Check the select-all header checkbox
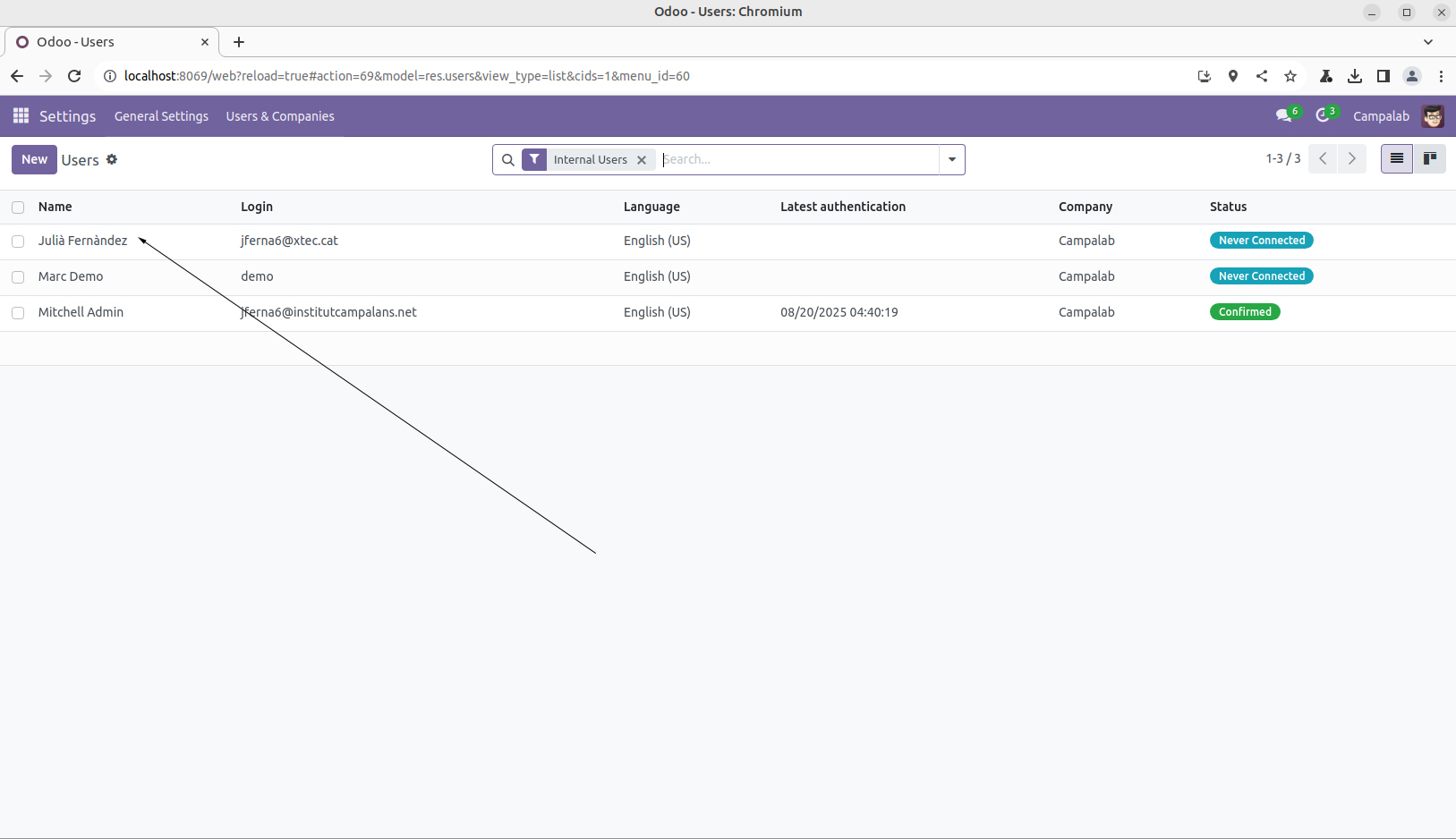 click(18, 208)
